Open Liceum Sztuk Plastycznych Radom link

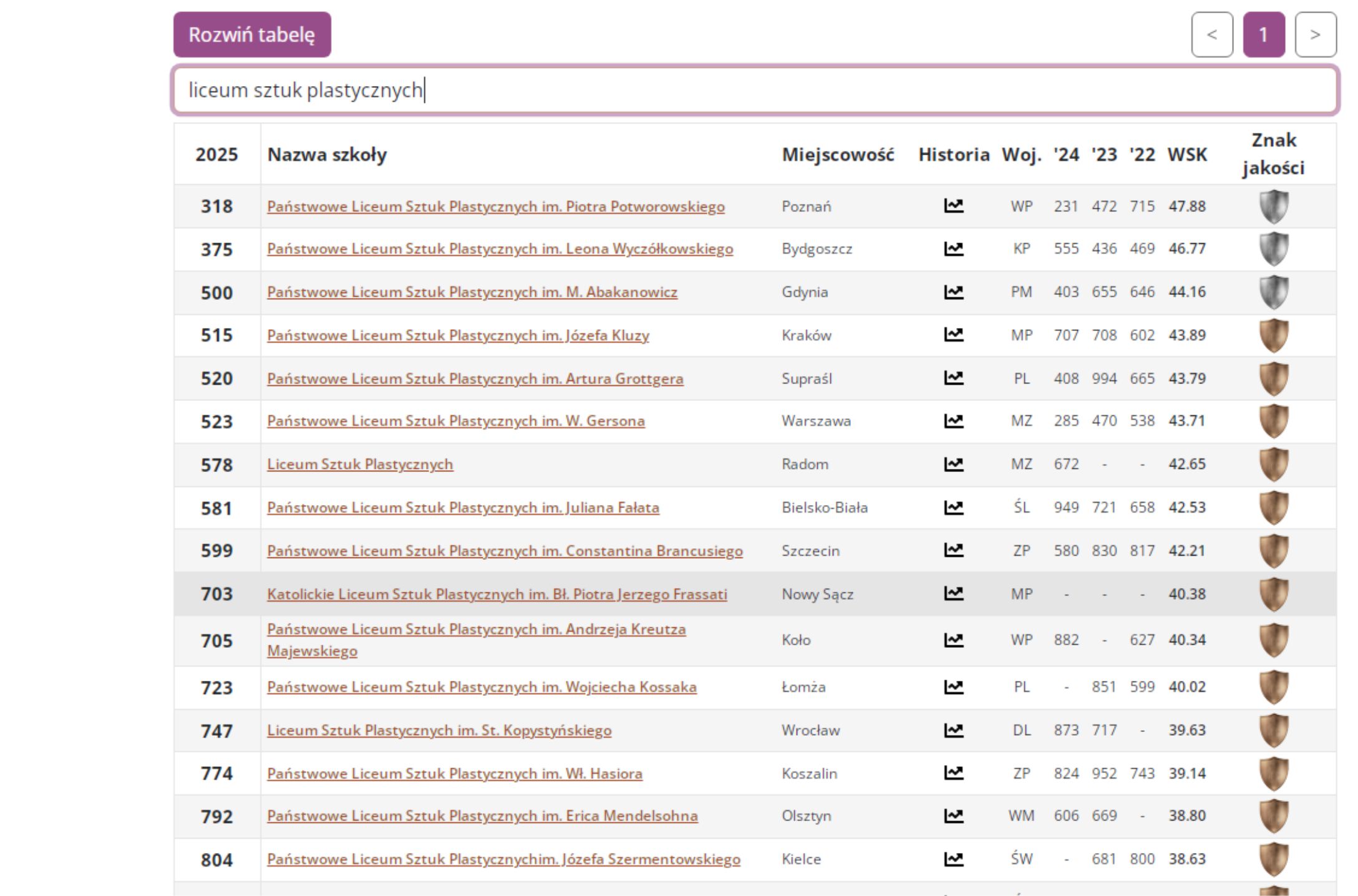[x=360, y=465]
